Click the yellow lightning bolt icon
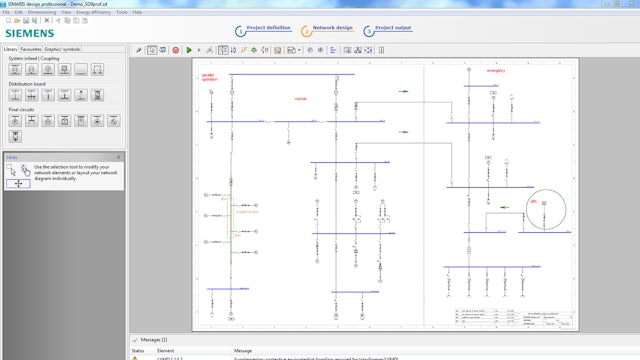Image resolution: width=640 pixels, height=360 pixels. (x=244, y=50)
